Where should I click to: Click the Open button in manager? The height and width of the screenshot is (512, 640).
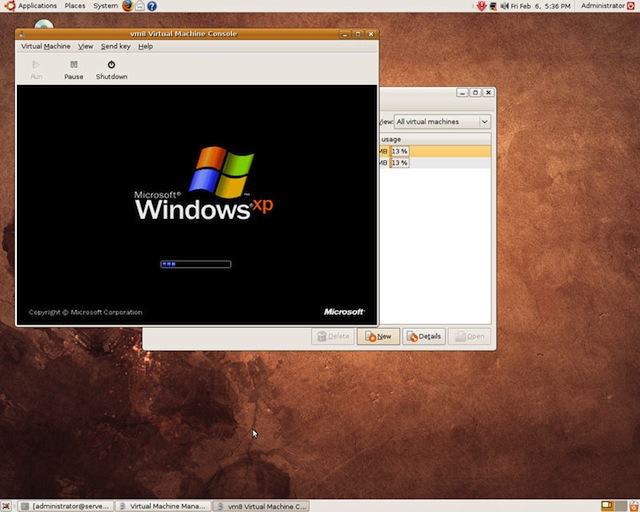coord(469,336)
